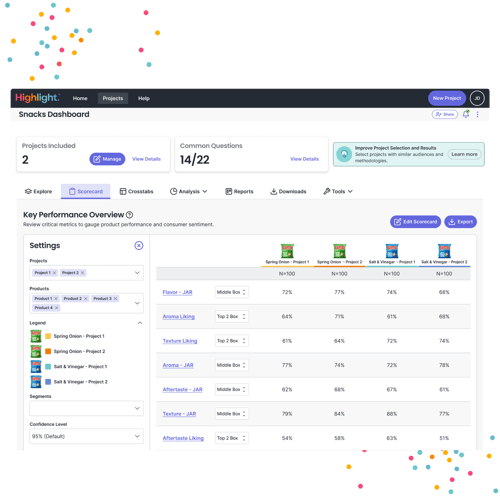
Task: Click the lightbulb icon in the improvement banner
Action: tap(344, 154)
